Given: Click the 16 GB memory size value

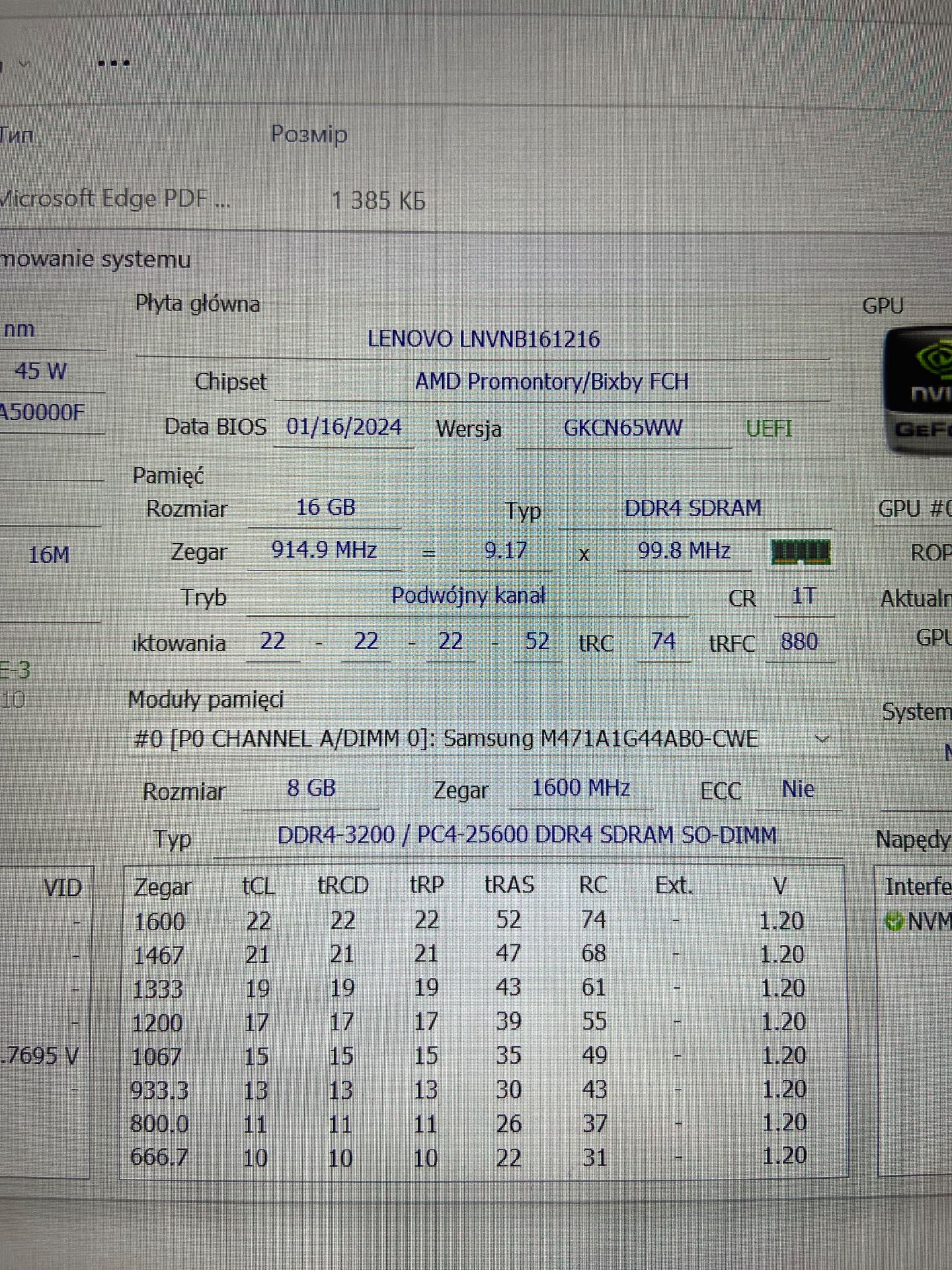Looking at the screenshot, I should (x=326, y=508).
